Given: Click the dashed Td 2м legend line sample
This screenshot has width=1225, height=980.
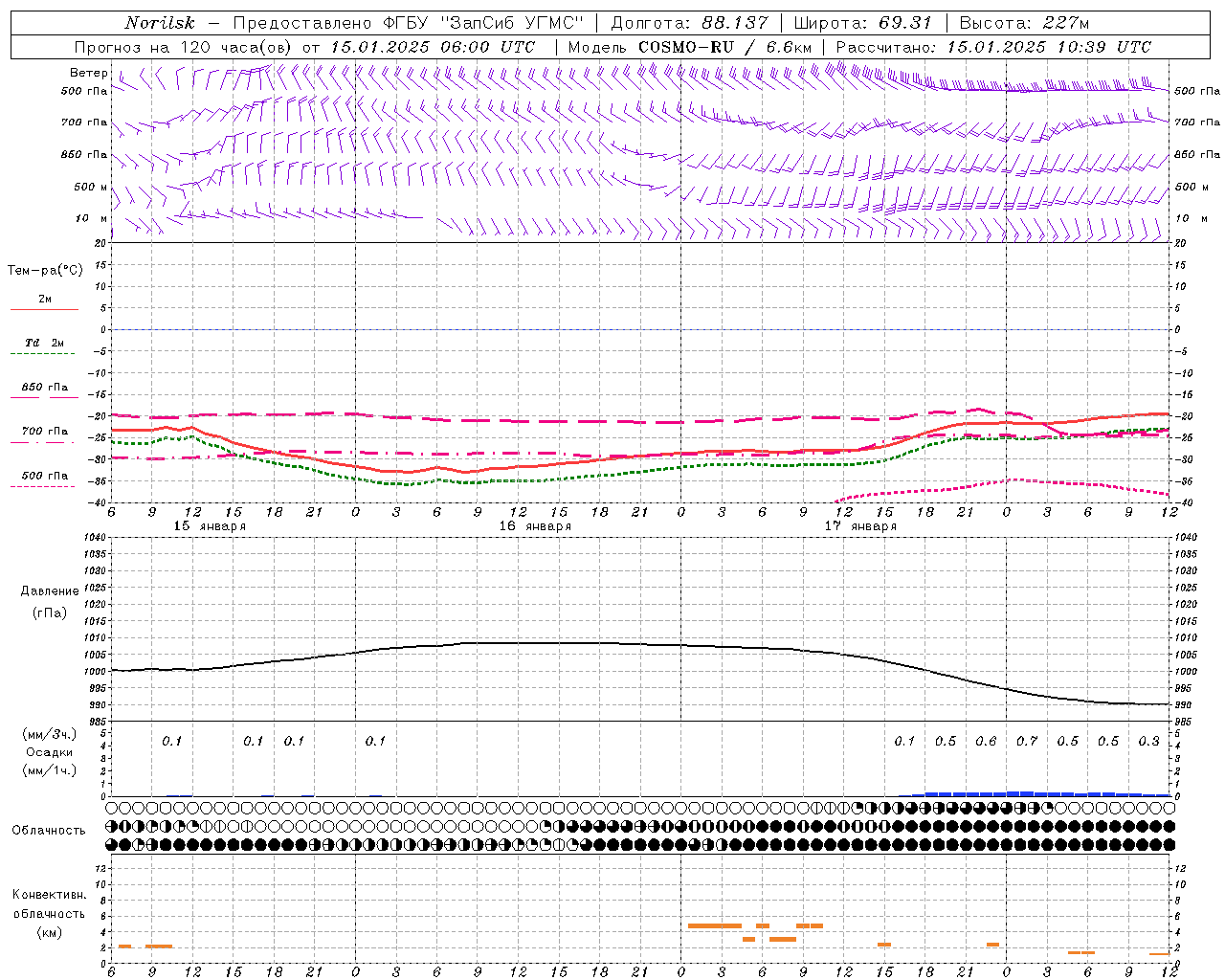Looking at the screenshot, I should [x=42, y=354].
